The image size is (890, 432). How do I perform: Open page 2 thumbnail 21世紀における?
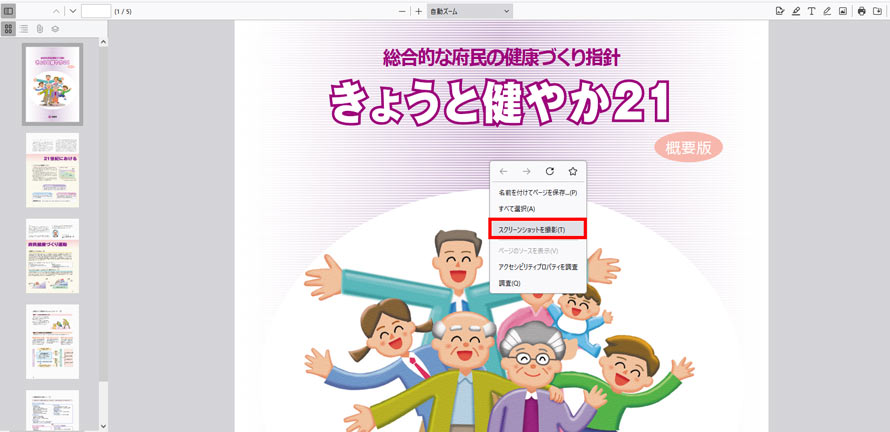pos(53,170)
